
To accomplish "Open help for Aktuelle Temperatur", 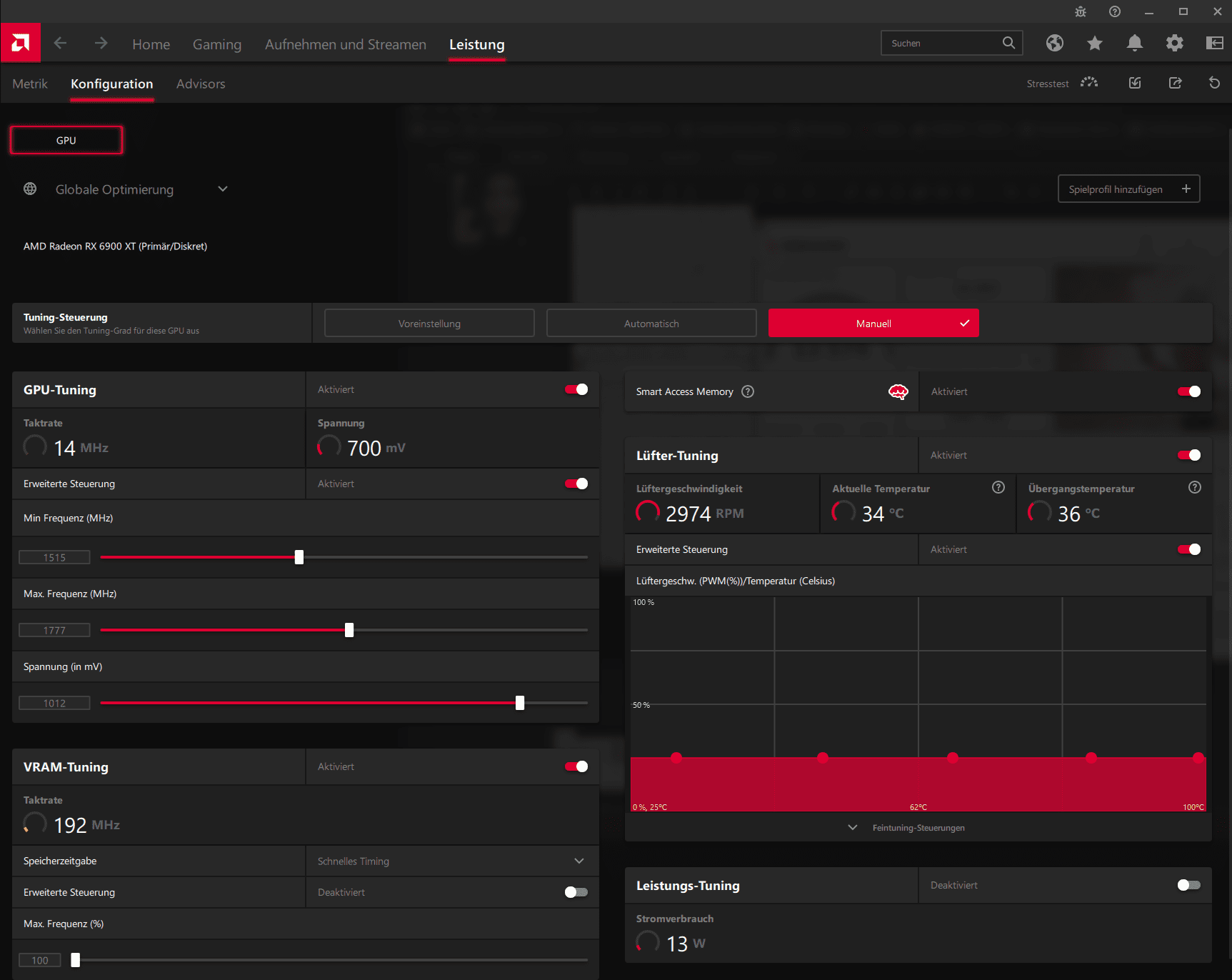I will pyautogui.click(x=998, y=487).
